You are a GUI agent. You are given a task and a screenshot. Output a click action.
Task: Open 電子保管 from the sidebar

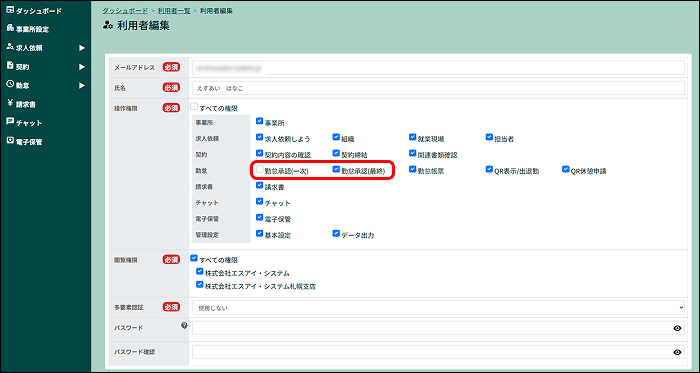(x=29, y=142)
